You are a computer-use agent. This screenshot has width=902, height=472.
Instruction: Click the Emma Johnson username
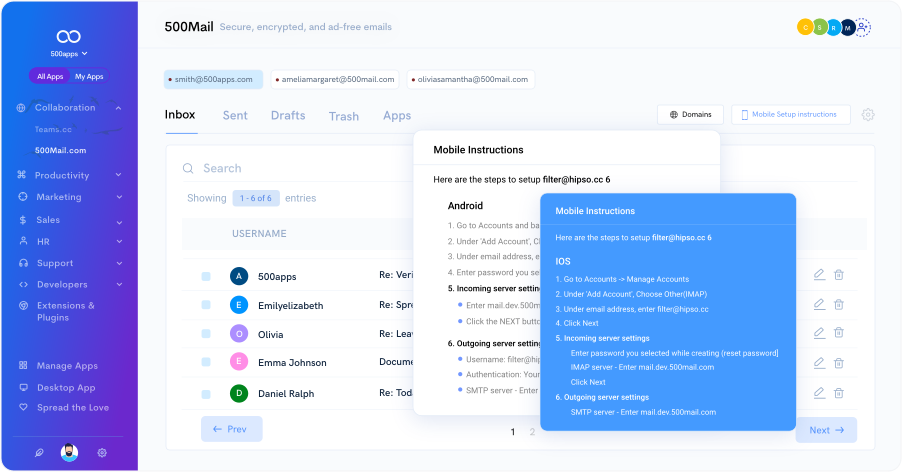click(292, 363)
